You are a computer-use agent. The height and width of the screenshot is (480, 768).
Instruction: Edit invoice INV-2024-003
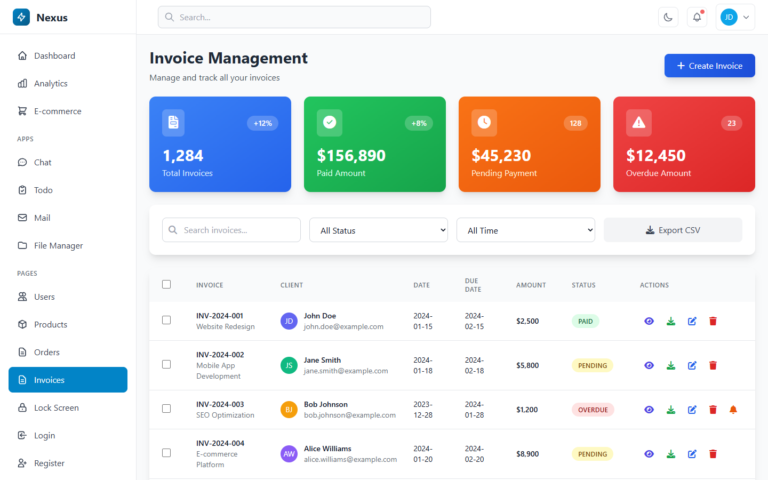(x=692, y=409)
